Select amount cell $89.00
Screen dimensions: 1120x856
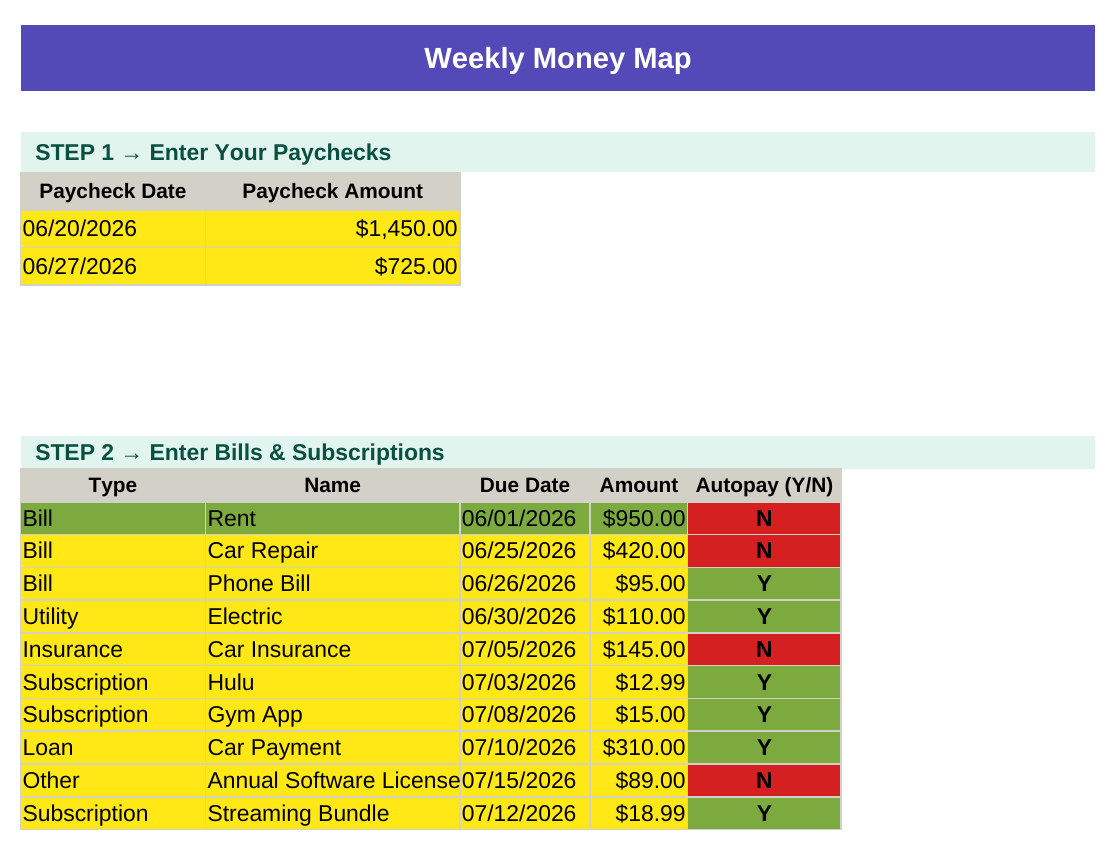pyautogui.click(x=639, y=780)
